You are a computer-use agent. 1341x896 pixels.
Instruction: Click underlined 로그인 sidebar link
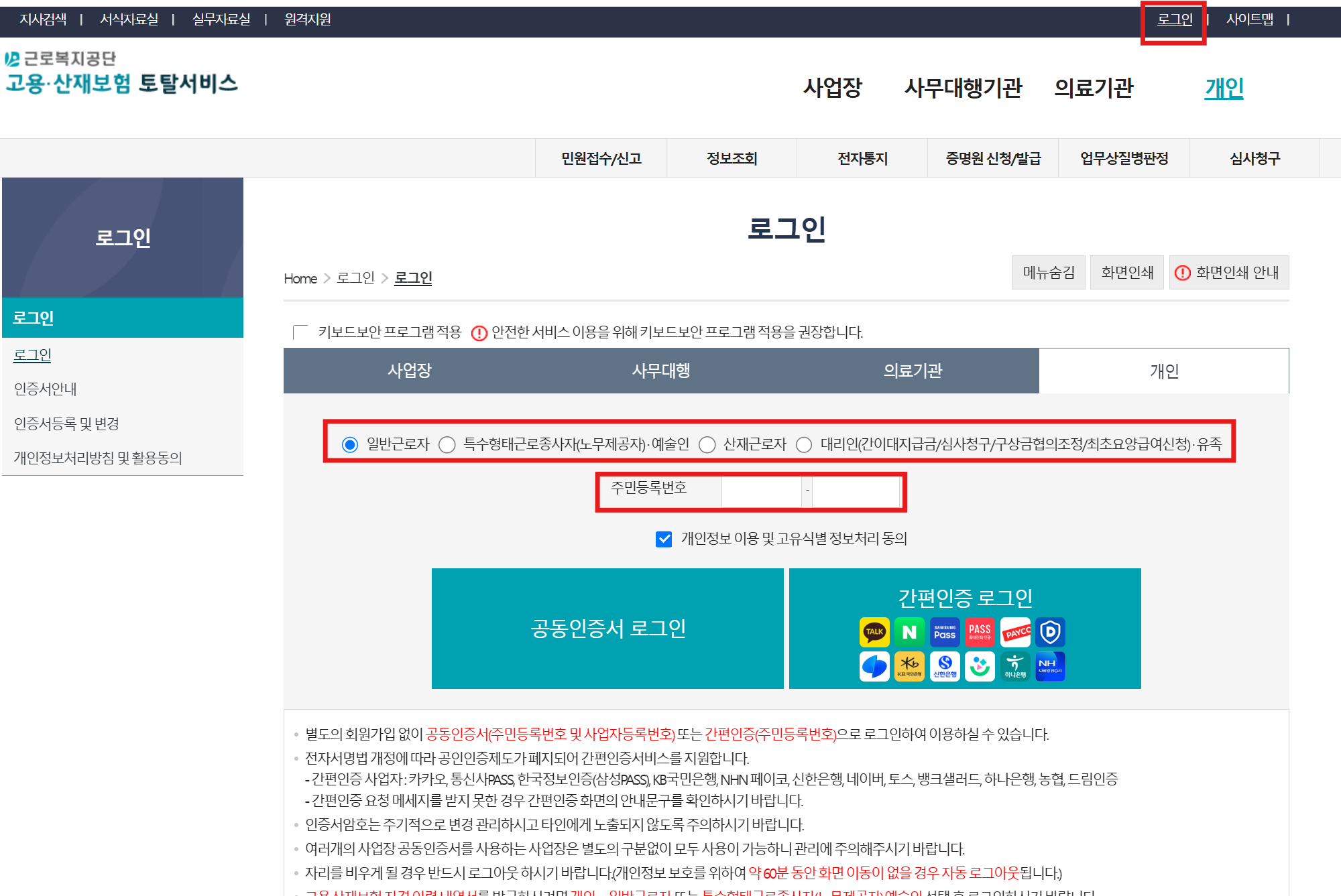pyautogui.click(x=32, y=355)
